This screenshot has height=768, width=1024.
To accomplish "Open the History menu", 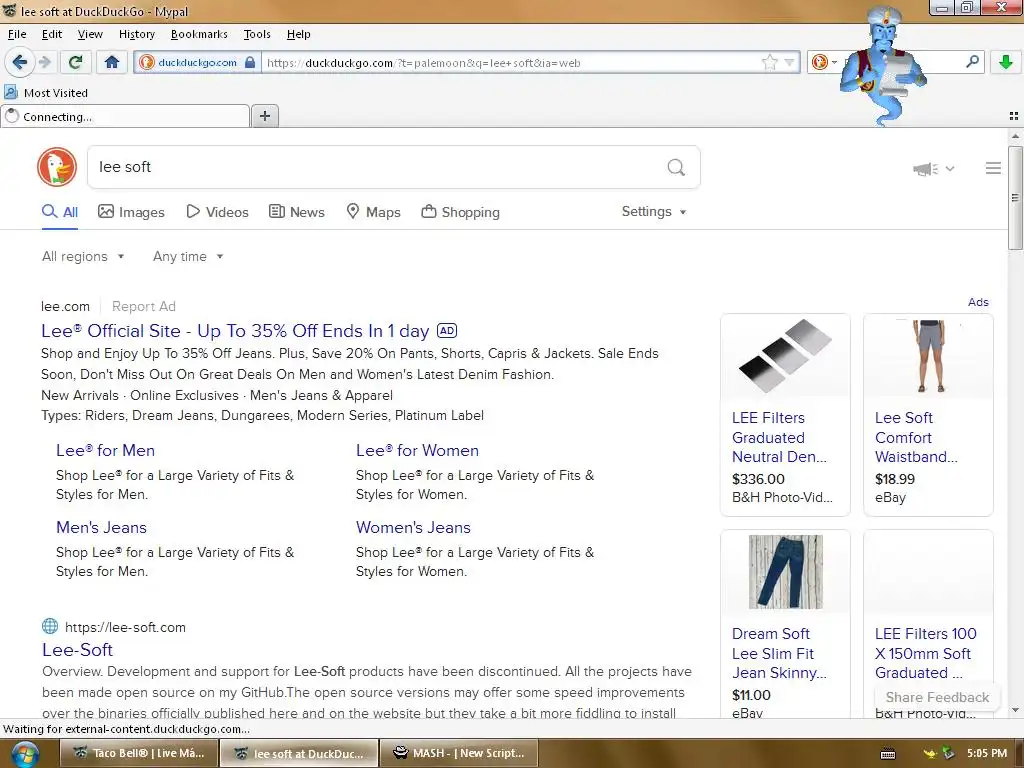I will (x=136, y=34).
